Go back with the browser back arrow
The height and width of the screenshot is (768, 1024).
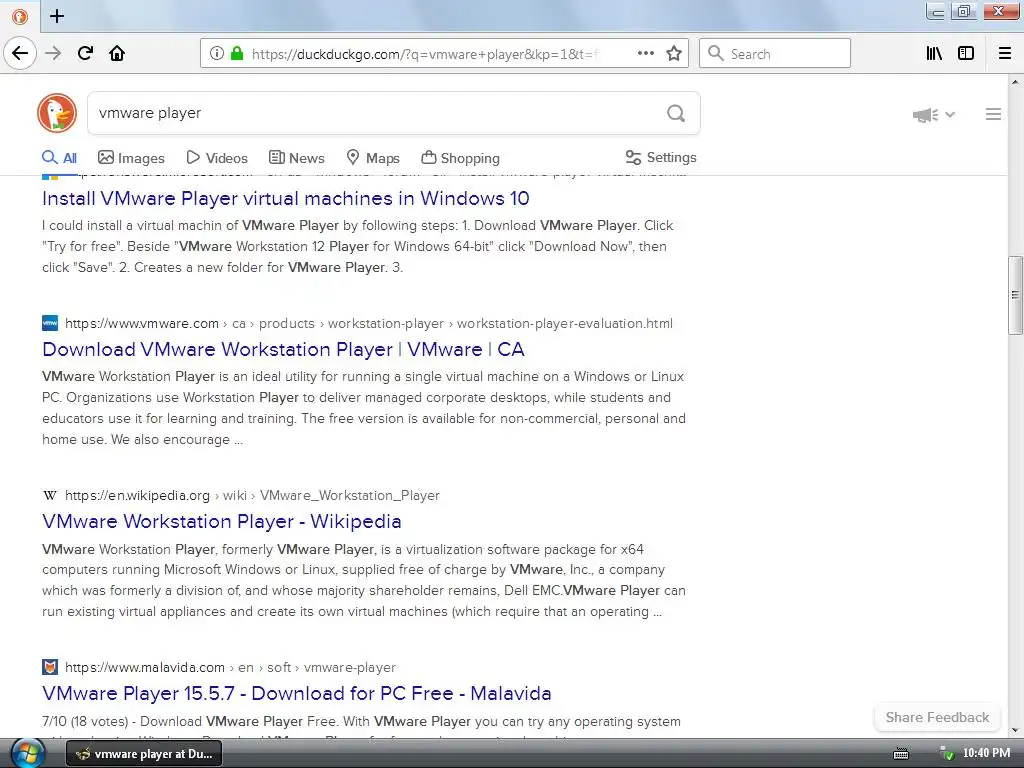coord(20,53)
